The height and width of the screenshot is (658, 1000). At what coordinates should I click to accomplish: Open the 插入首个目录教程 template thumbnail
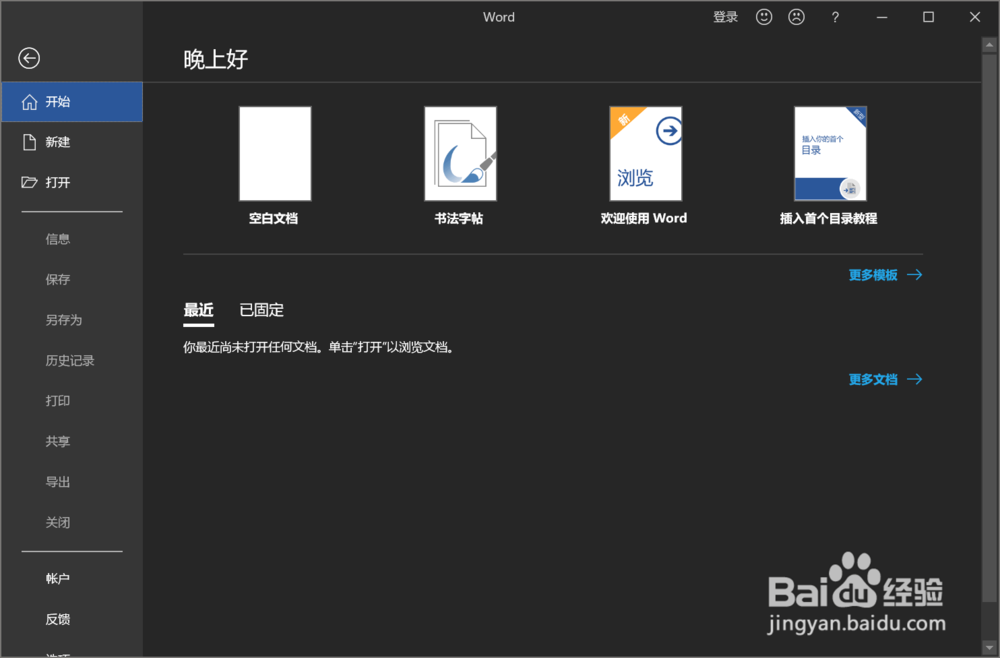click(x=830, y=154)
